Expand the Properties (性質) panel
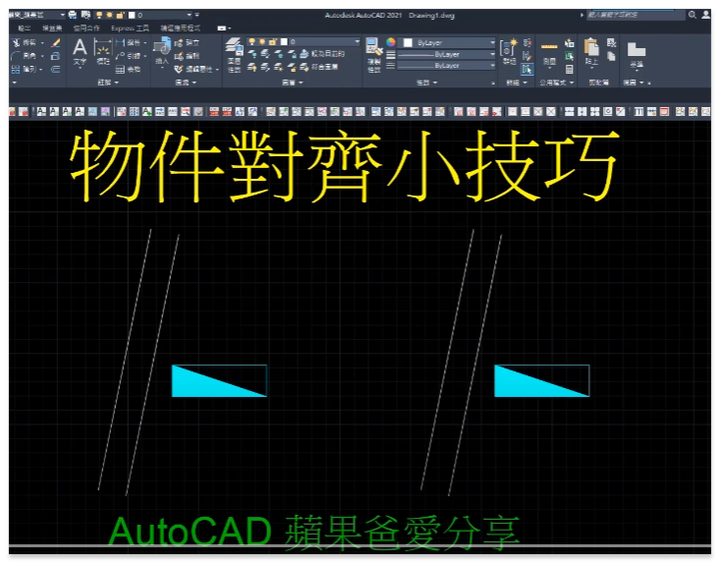Screen dimensions: 720x563 (427, 83)
